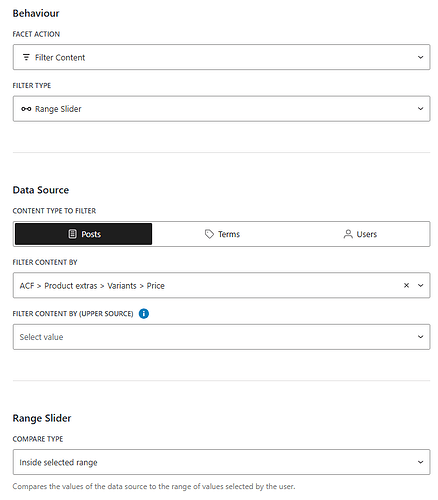
Task: Click the Range Slider text in Filter Type
Action: pos(58,109)
